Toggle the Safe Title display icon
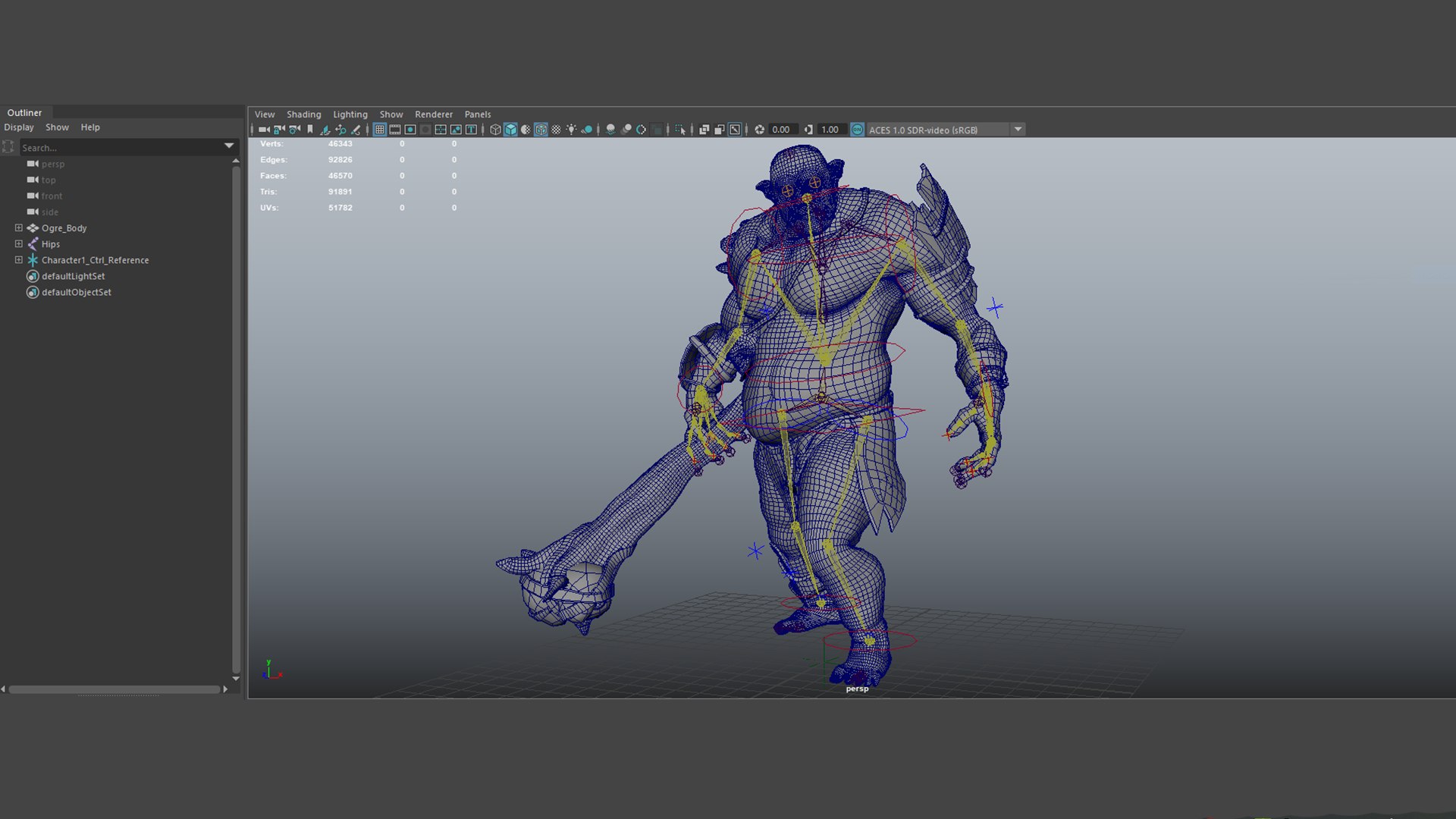Screen dimensions: 1456x819 click(x=471, y=130)
